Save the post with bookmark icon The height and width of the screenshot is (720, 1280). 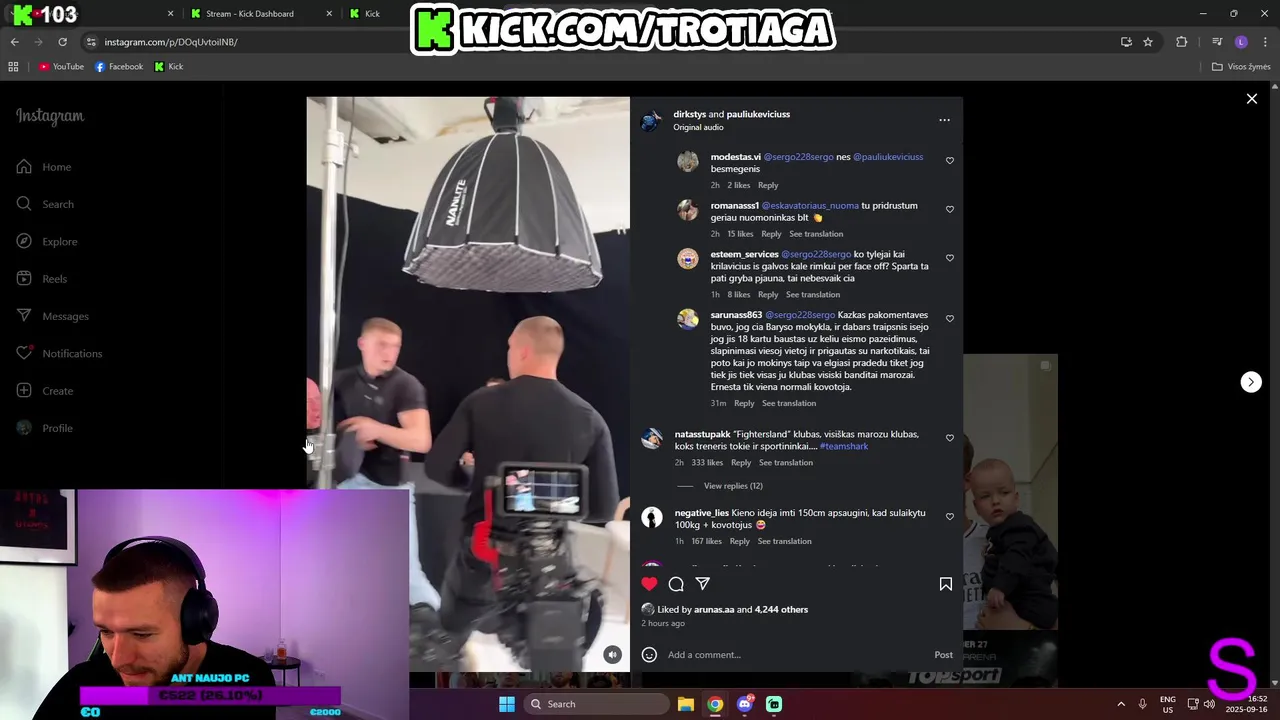point(945,584)
